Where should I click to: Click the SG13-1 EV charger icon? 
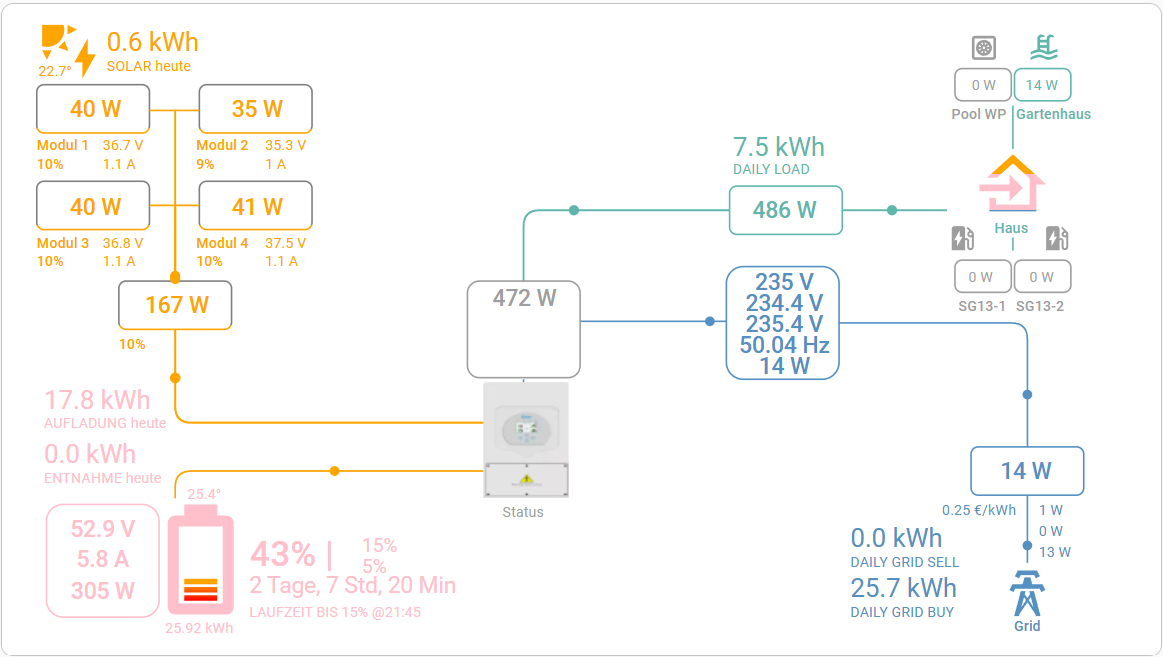(x=962, y=238)
